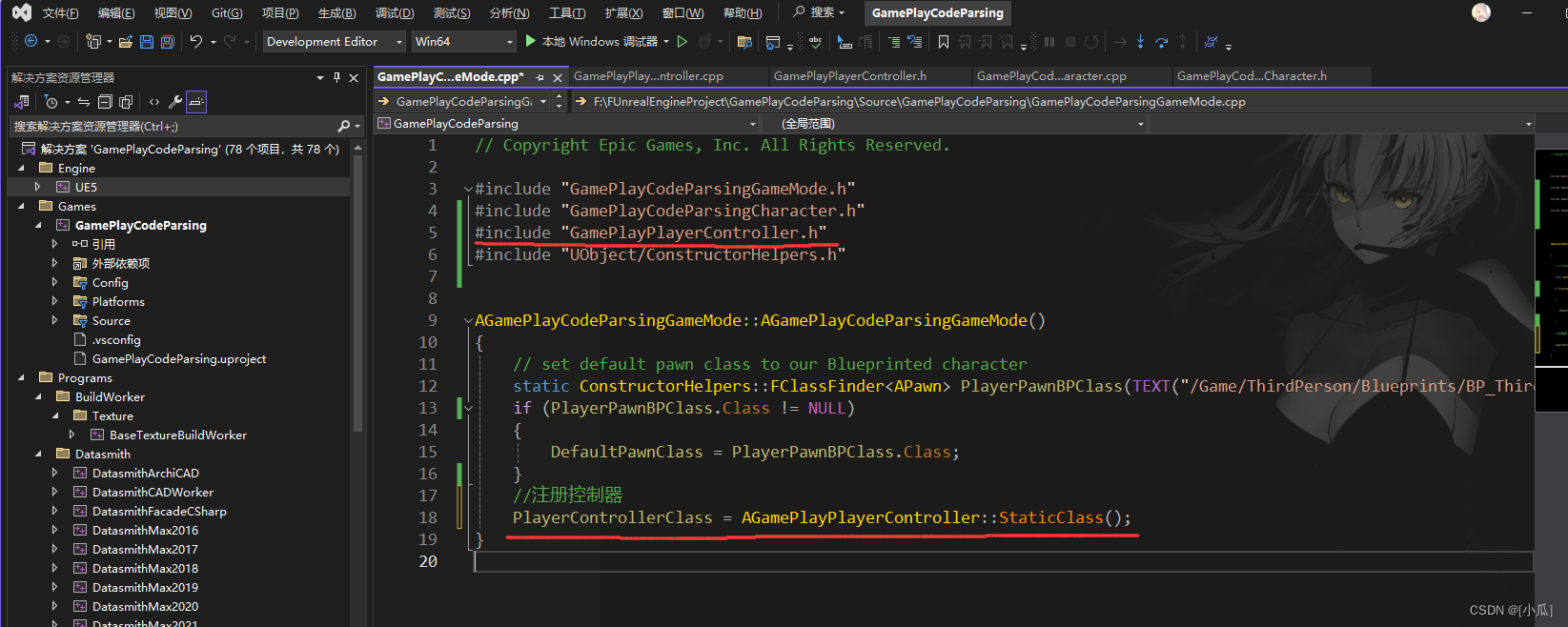Open the 文件(F) menu

point(61,13)
